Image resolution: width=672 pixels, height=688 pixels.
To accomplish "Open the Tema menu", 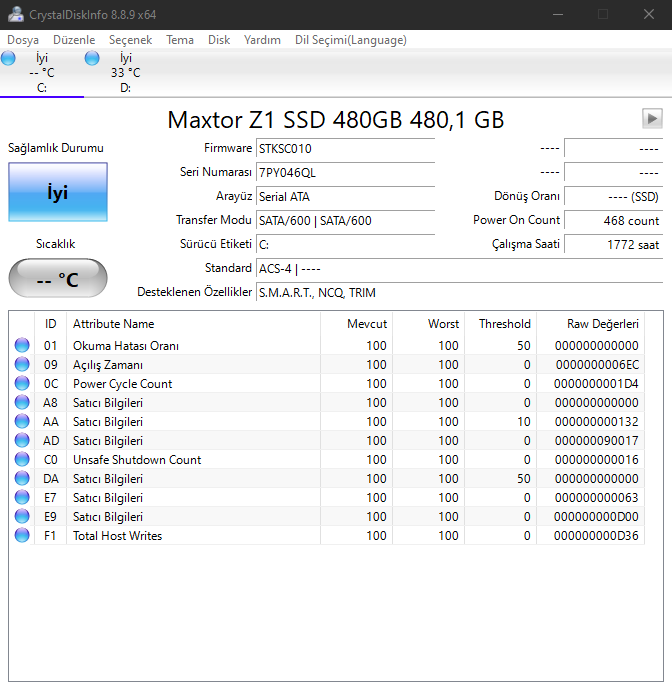I will pyautogui.click(x=180, y=40).
